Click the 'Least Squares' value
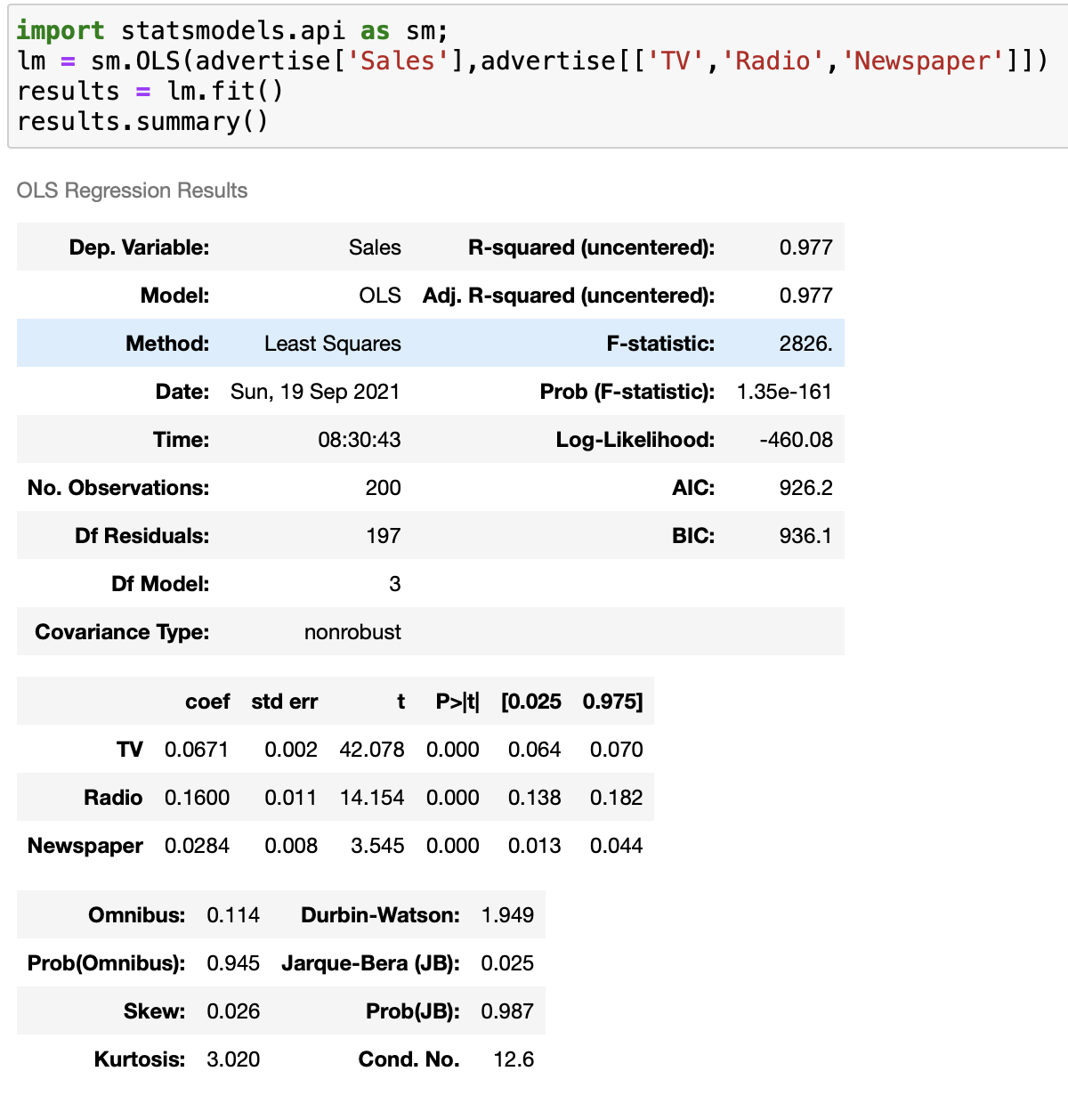Screen dimensions: 1068x1120 coord(333,344)
